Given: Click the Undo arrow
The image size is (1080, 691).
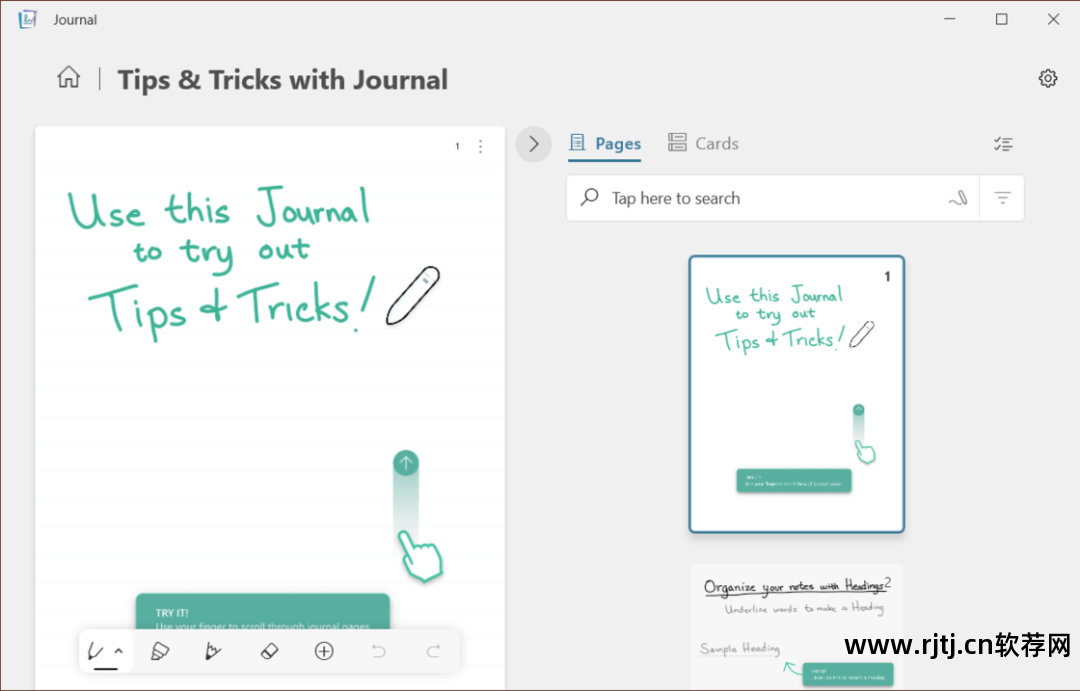Looking at the screenshot, I should 378,651.
